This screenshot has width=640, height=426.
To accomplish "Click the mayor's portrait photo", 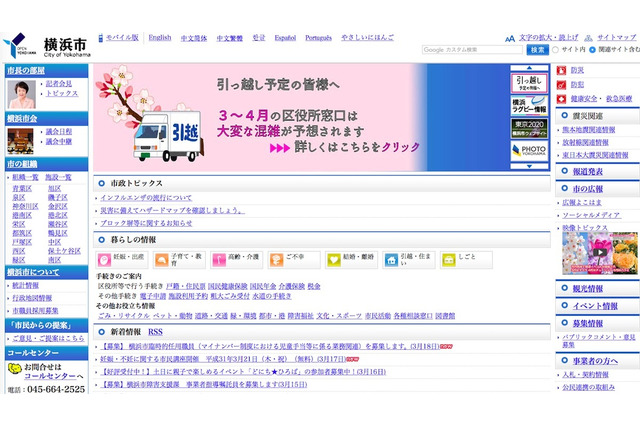I will click(22, 94).
